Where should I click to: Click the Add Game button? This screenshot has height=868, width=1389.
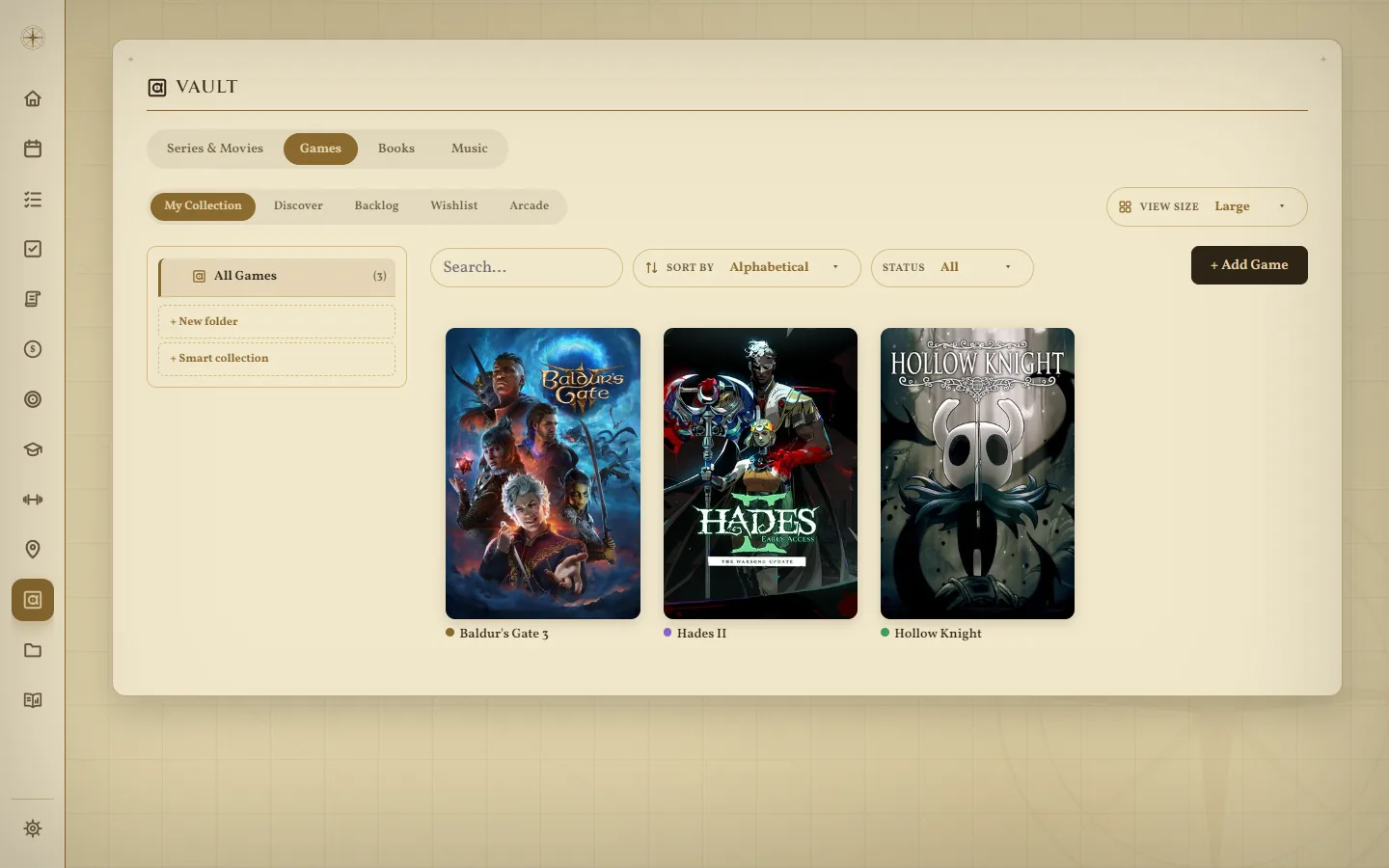tap(1249, 265)
